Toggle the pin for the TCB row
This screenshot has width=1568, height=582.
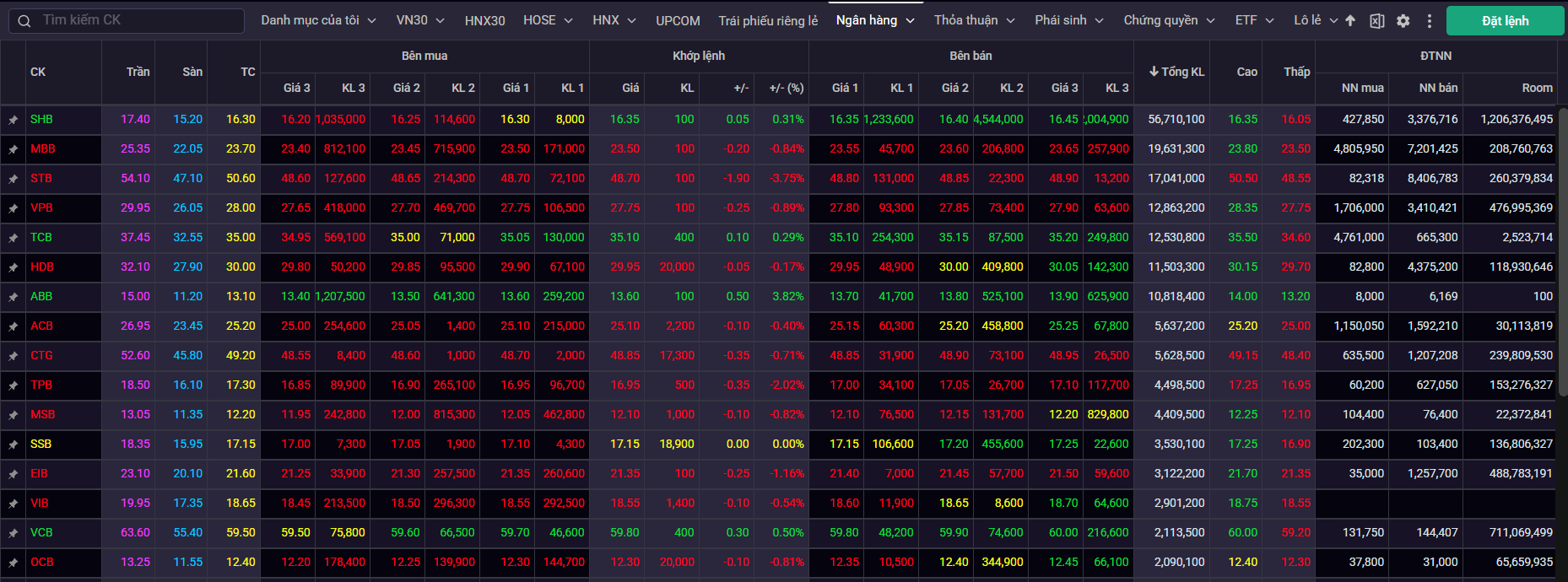[x=13, y=238]
